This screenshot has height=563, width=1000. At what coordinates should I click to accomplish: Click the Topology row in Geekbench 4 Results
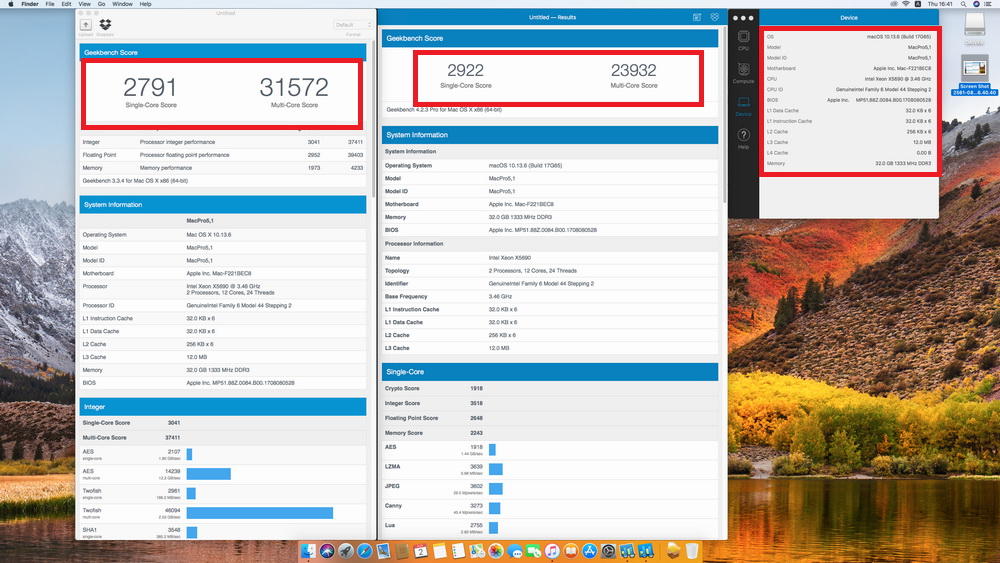[550, 270]
